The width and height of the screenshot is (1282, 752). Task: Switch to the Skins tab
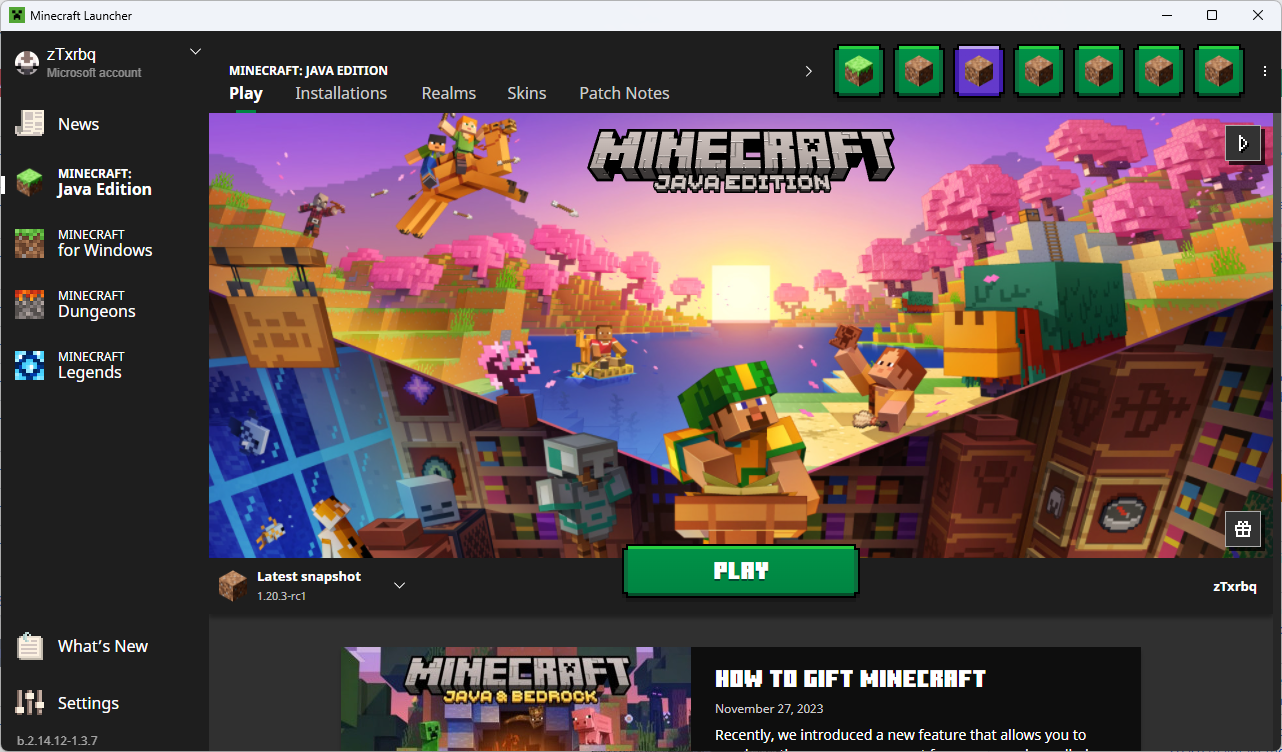coord(527,93)
